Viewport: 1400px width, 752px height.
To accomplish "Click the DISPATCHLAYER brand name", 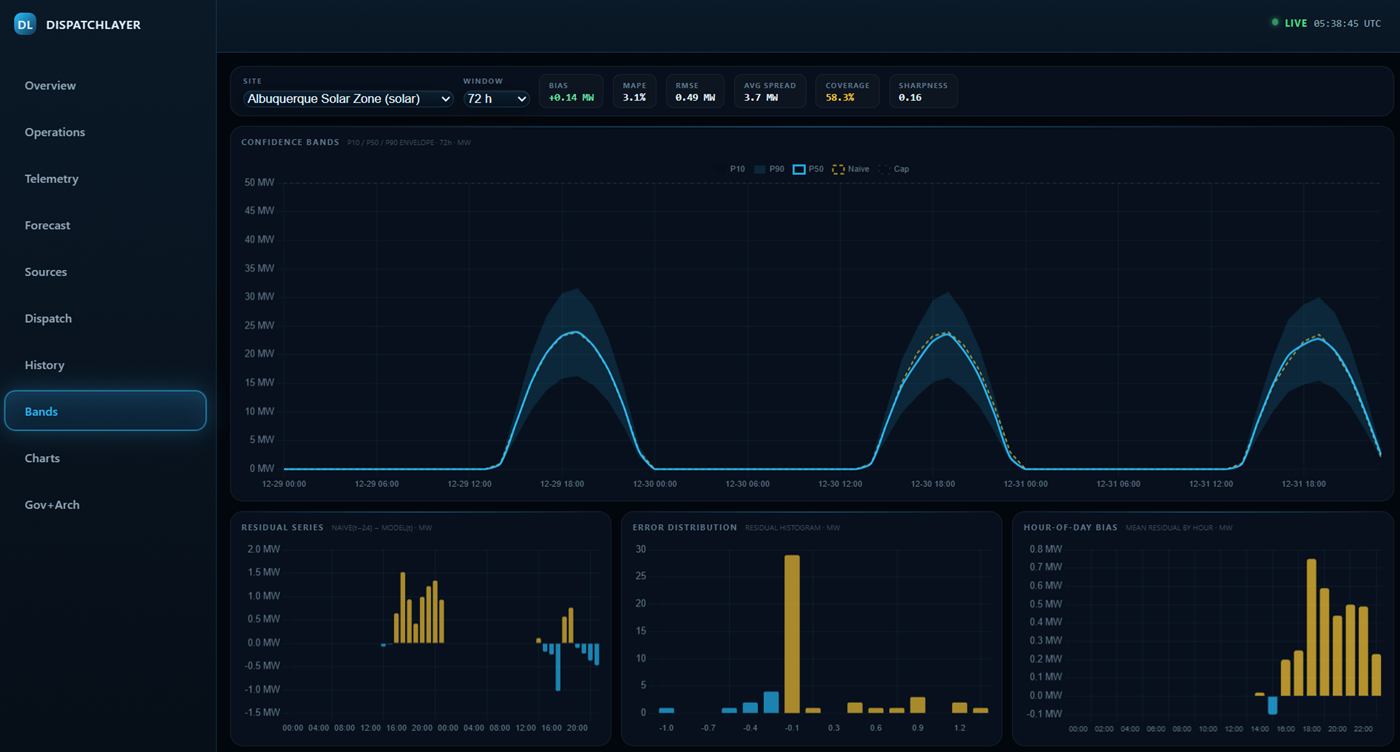I will coord(93,25).
